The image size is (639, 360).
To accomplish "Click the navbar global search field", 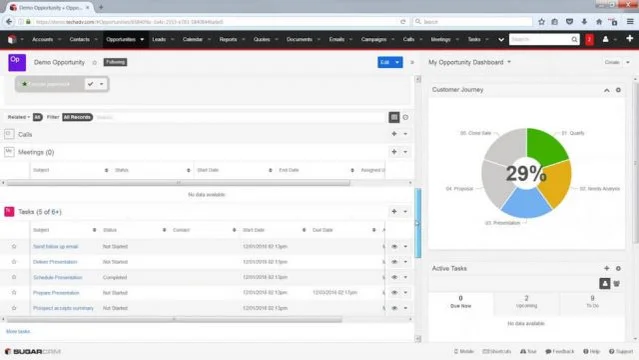I will click(x=540, y=40).
